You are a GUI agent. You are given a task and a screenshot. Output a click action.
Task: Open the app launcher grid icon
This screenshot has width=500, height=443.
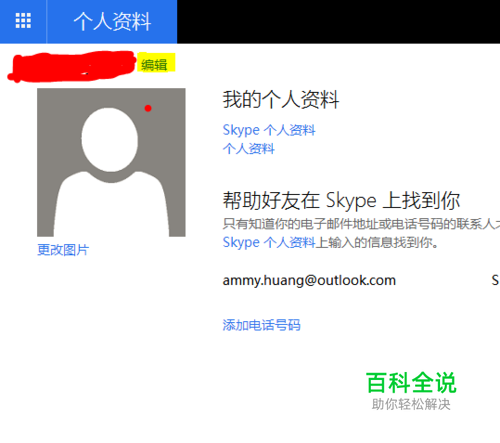pos(23,21)
